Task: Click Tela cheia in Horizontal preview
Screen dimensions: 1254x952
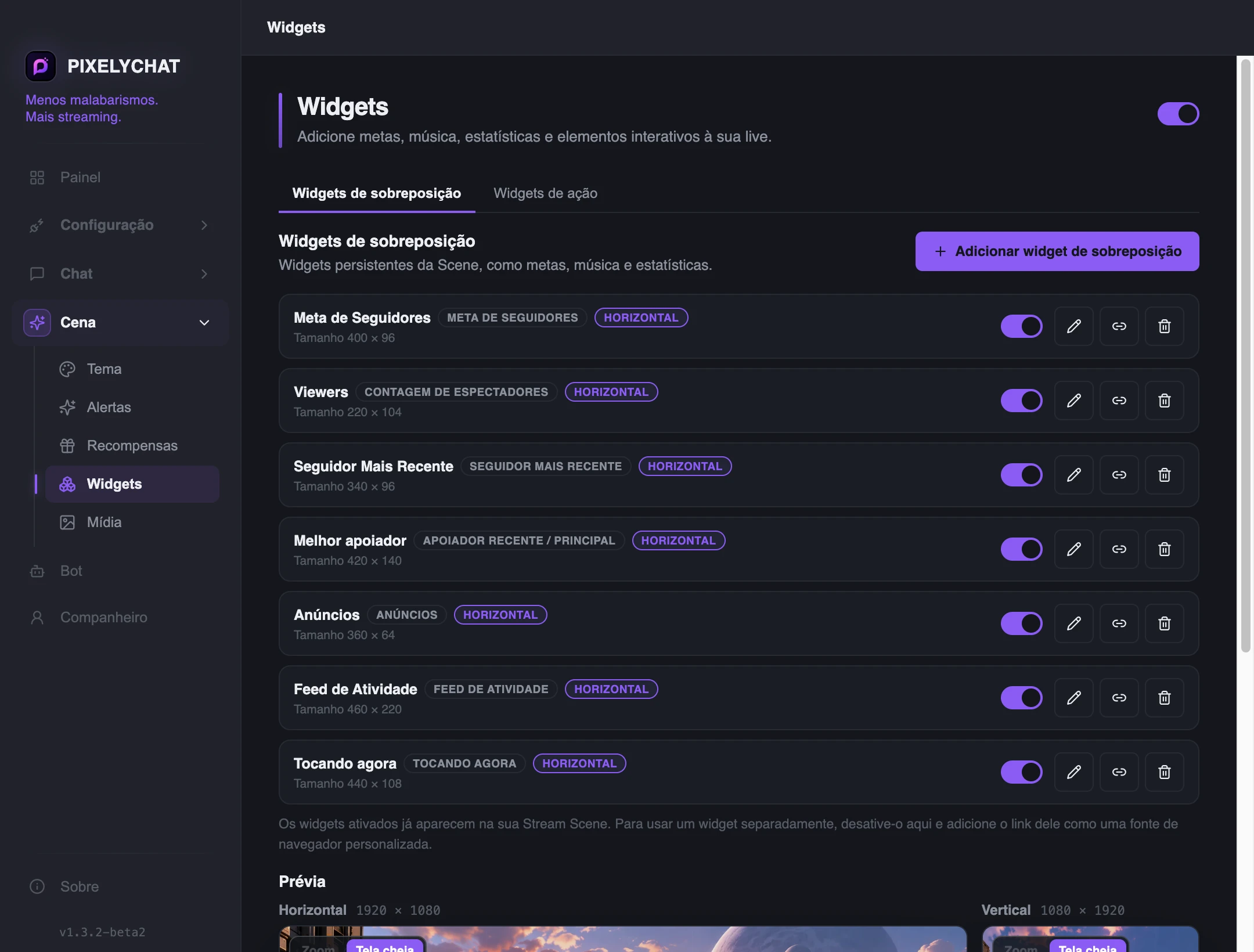Action: [385, 946]
